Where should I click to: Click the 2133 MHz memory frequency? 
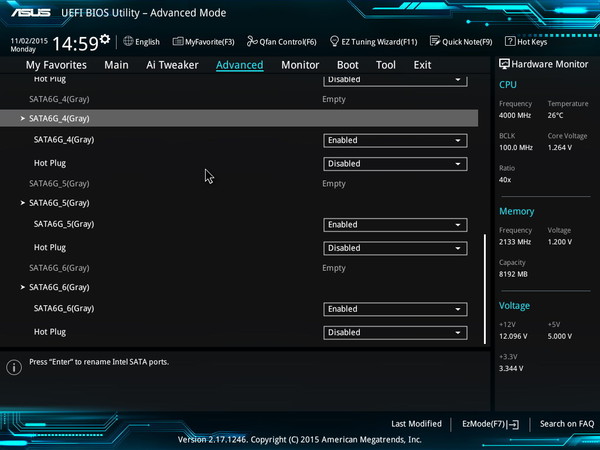click(x=515, y=242)
